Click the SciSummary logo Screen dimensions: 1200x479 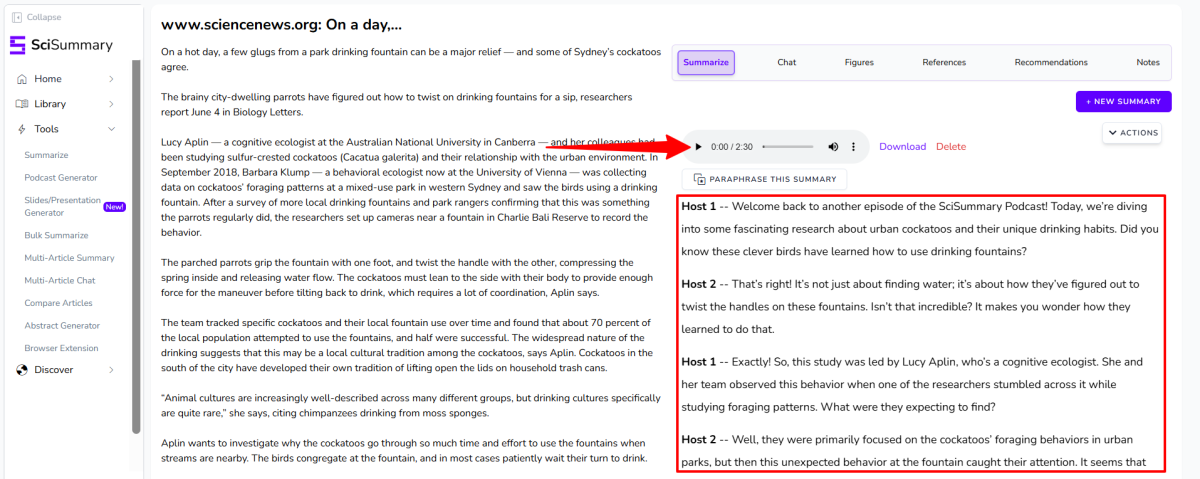pos(60,45)
